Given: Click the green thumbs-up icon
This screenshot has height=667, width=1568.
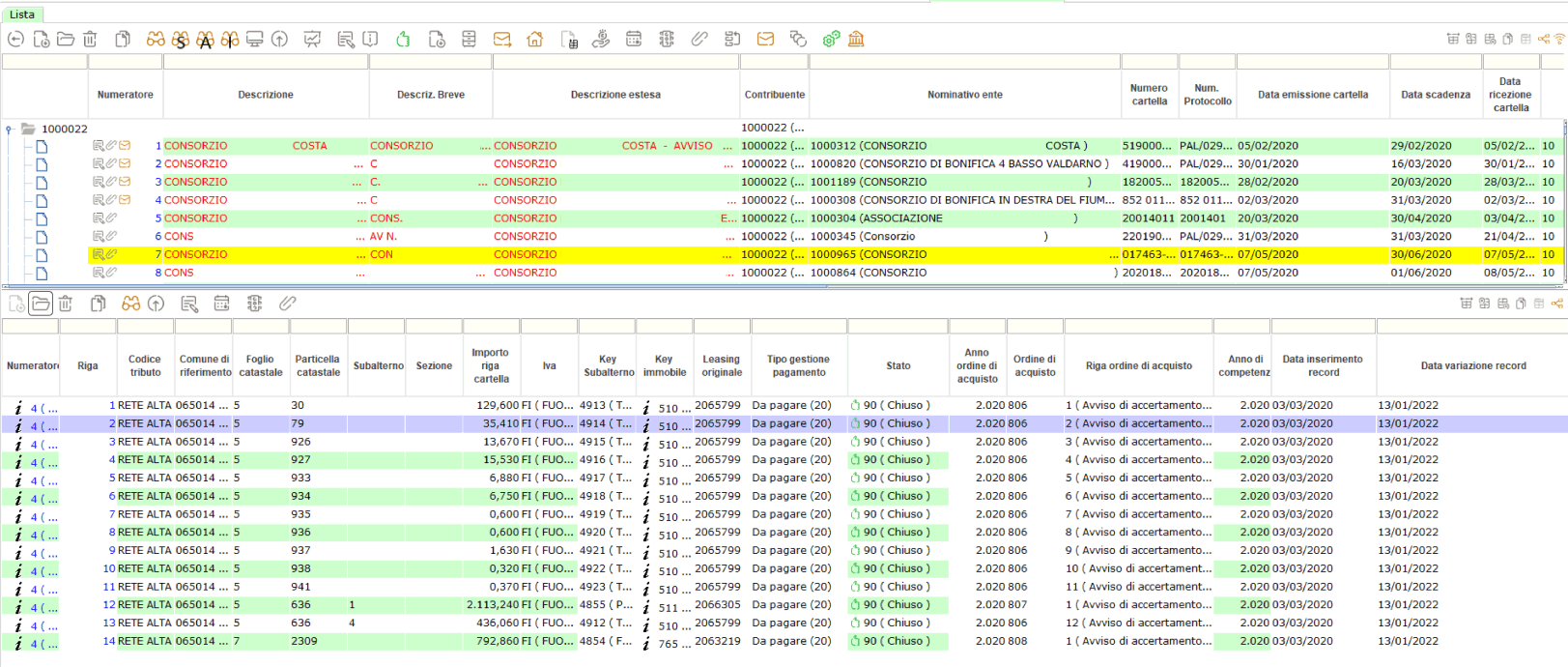Looking at the screenshot, I should pos(403,39).
